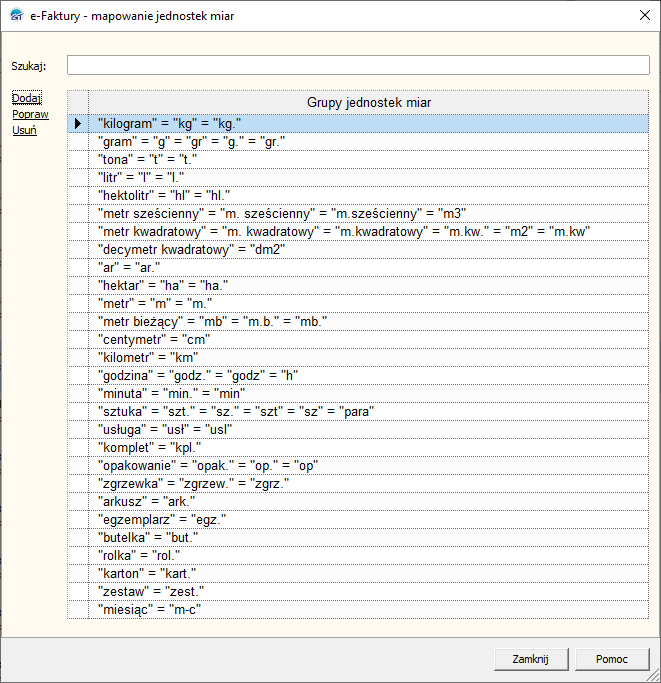
Task: Click the current row arrow indicator
Action: coord(77,124)
